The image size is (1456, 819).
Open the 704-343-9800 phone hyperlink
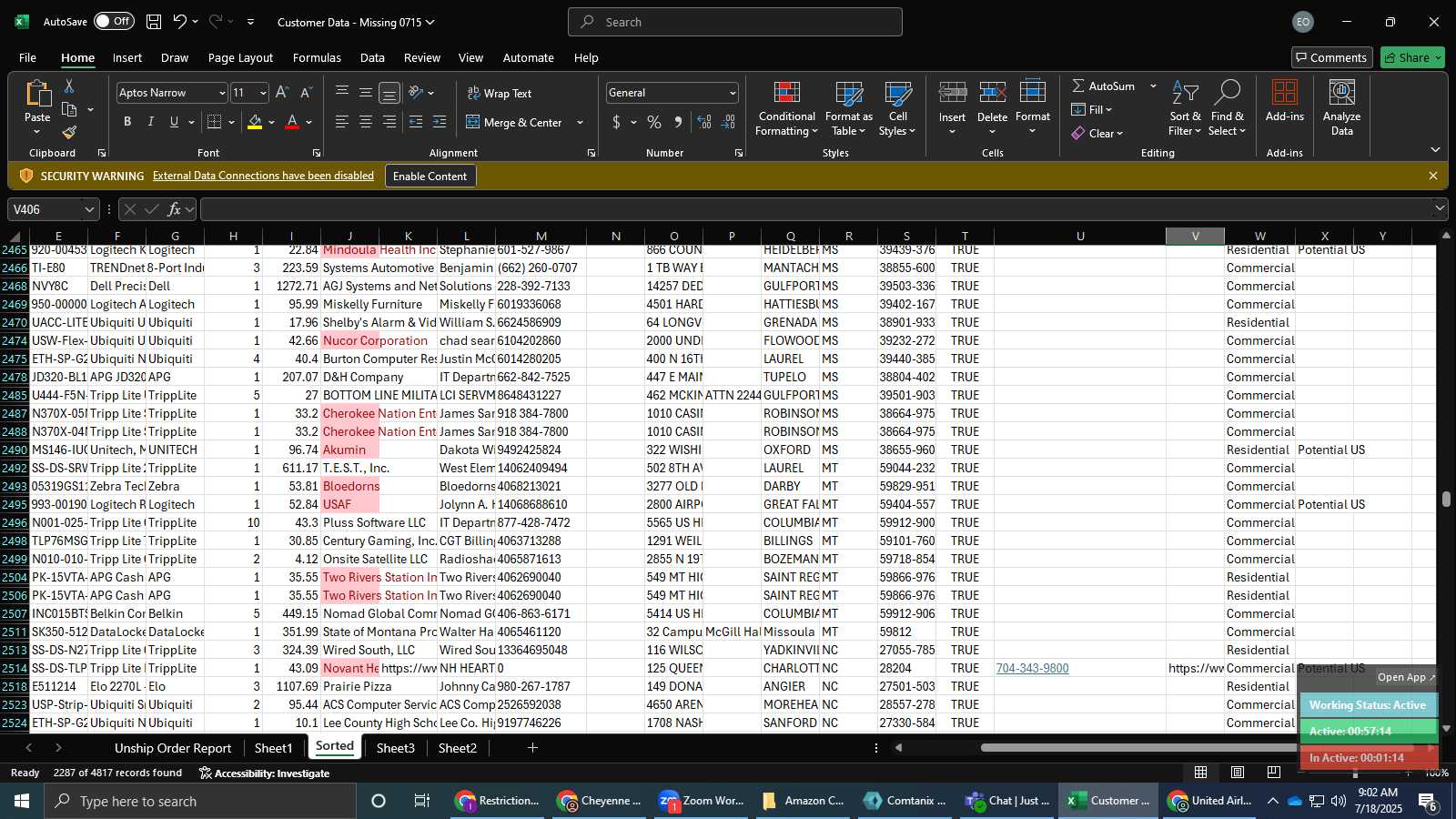tap(1032, 668)
